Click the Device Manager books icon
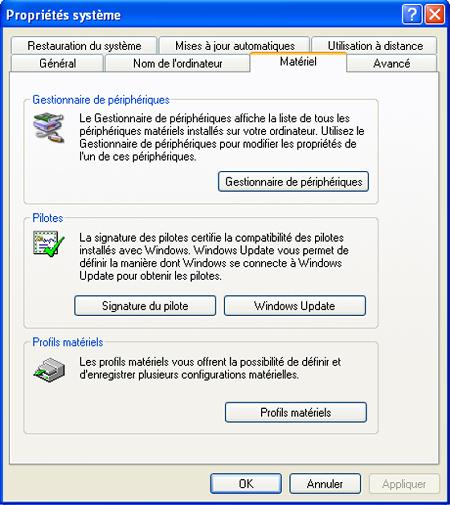 click(x=49, y=128)
